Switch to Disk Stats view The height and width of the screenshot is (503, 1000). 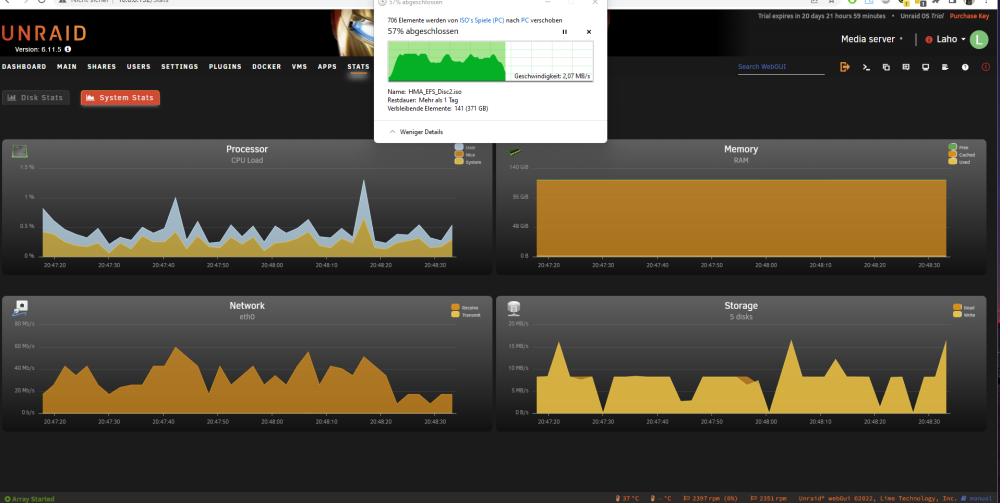click(x=35, y=98)
